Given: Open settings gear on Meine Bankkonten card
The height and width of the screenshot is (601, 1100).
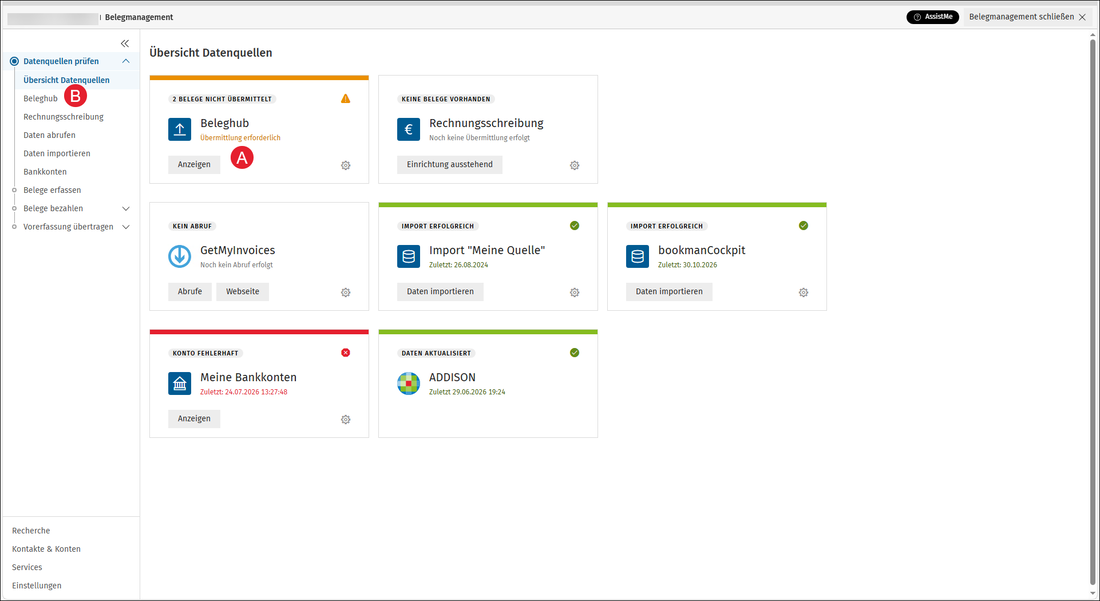Looking at the screenshot, I should [346, 419].
